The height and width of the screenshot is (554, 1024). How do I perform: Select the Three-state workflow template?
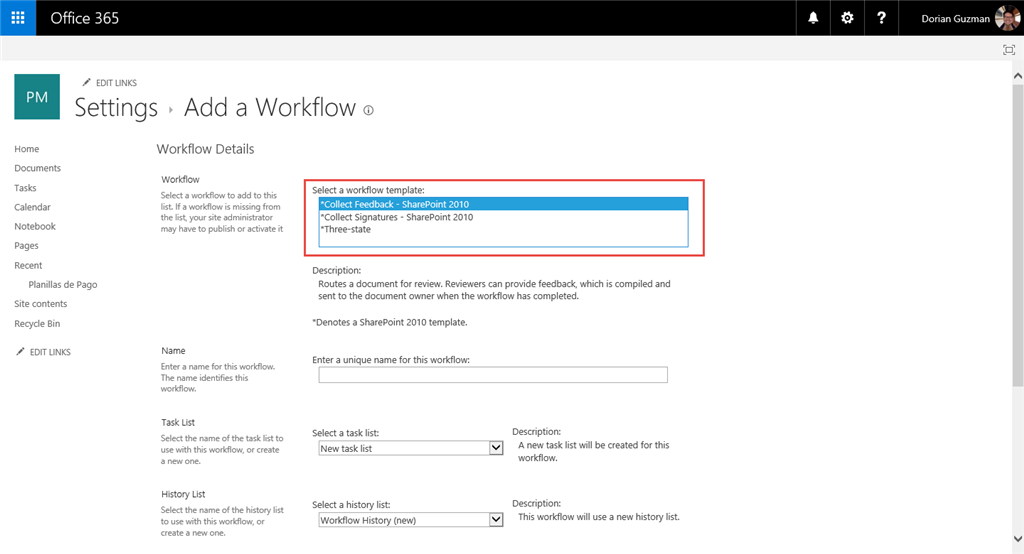click(x=504, y=229)
